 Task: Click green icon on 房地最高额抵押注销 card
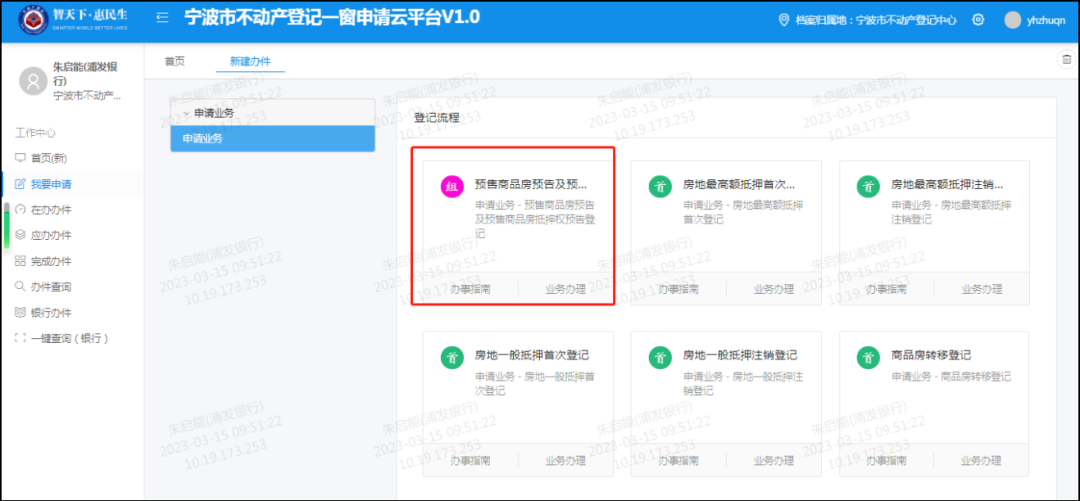[869, 186]
